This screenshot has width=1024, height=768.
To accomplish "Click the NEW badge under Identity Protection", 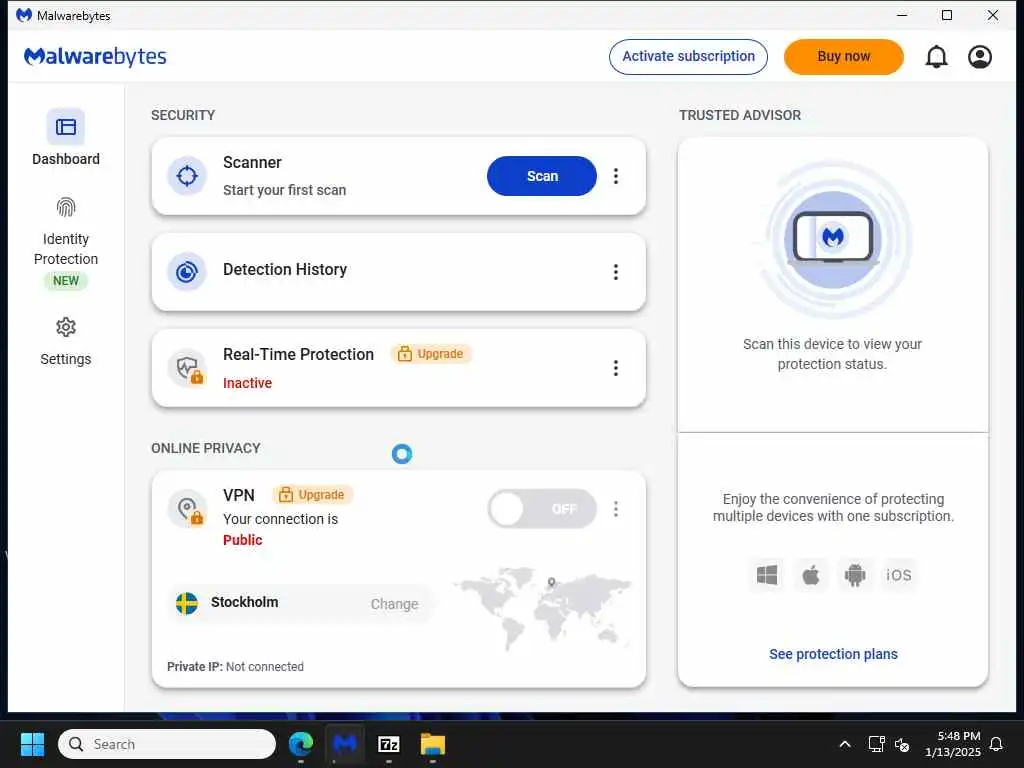I will [x=66, y=281].
